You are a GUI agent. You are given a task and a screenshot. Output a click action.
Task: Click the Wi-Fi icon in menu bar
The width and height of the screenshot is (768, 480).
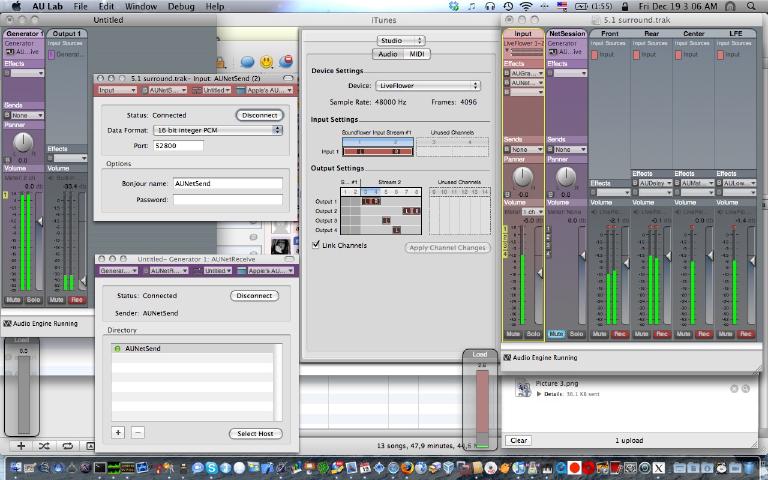[526, 6]
